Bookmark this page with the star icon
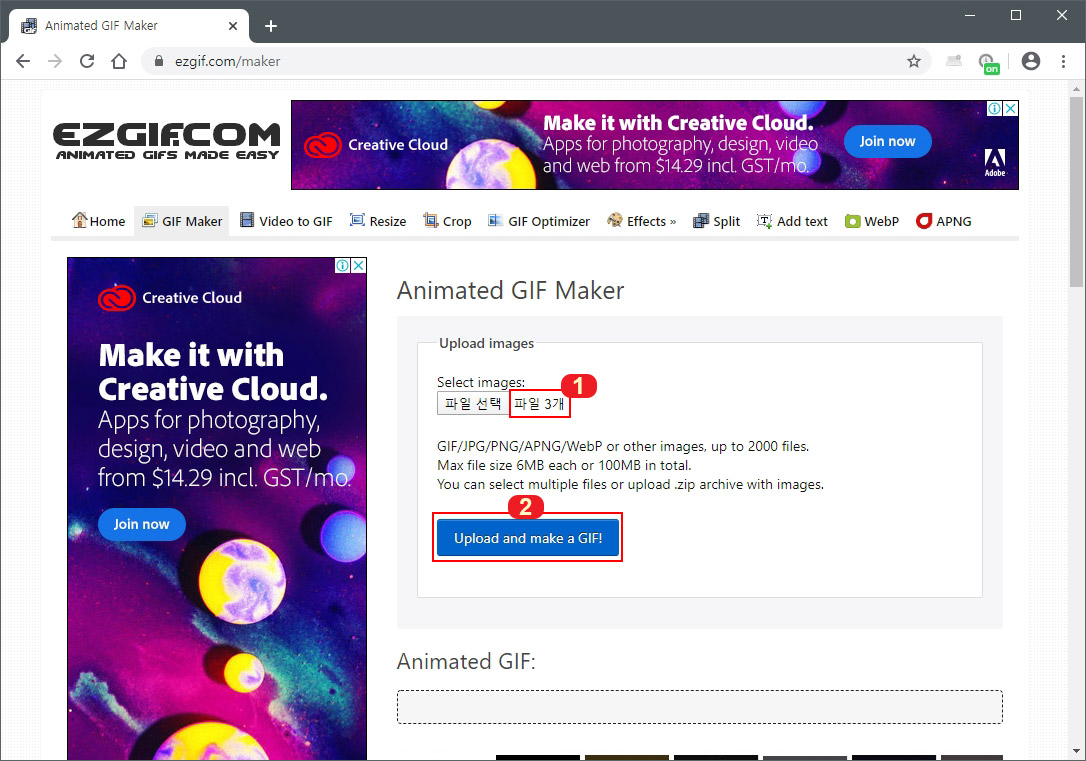Image resolution: width=1086 pixels, height=761 pixels. coord(914,61)
